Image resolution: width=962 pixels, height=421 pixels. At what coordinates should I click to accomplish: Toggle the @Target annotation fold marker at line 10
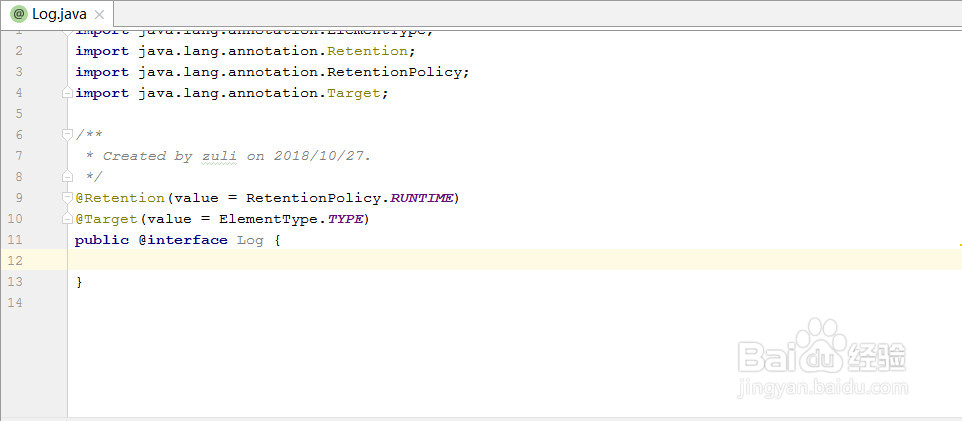point(67,219)
